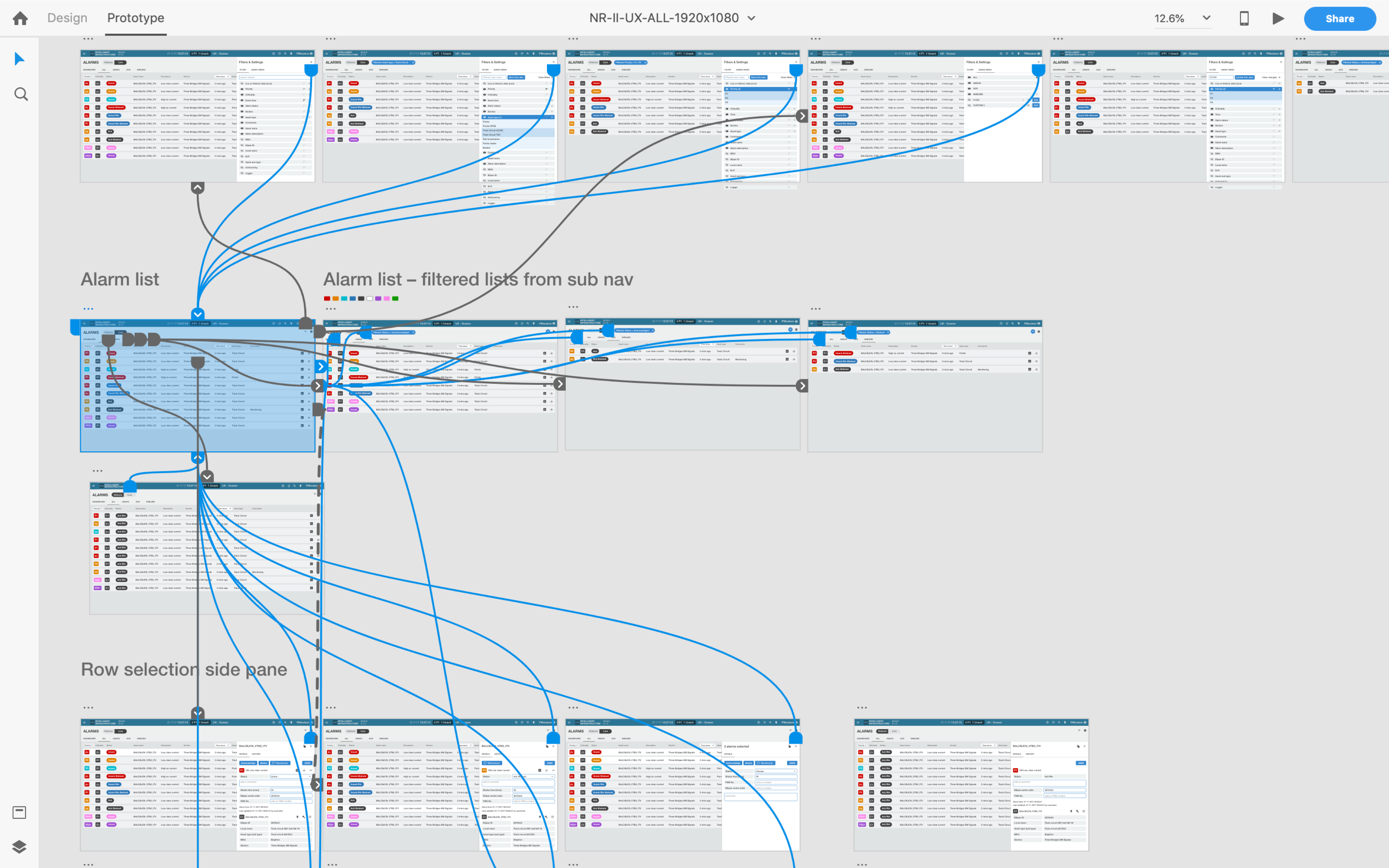The width and height of the screenshot is (1389, 868).
Task: Select the '2 alarms selected' side pane artboard
Action: (x=683, y=785)
